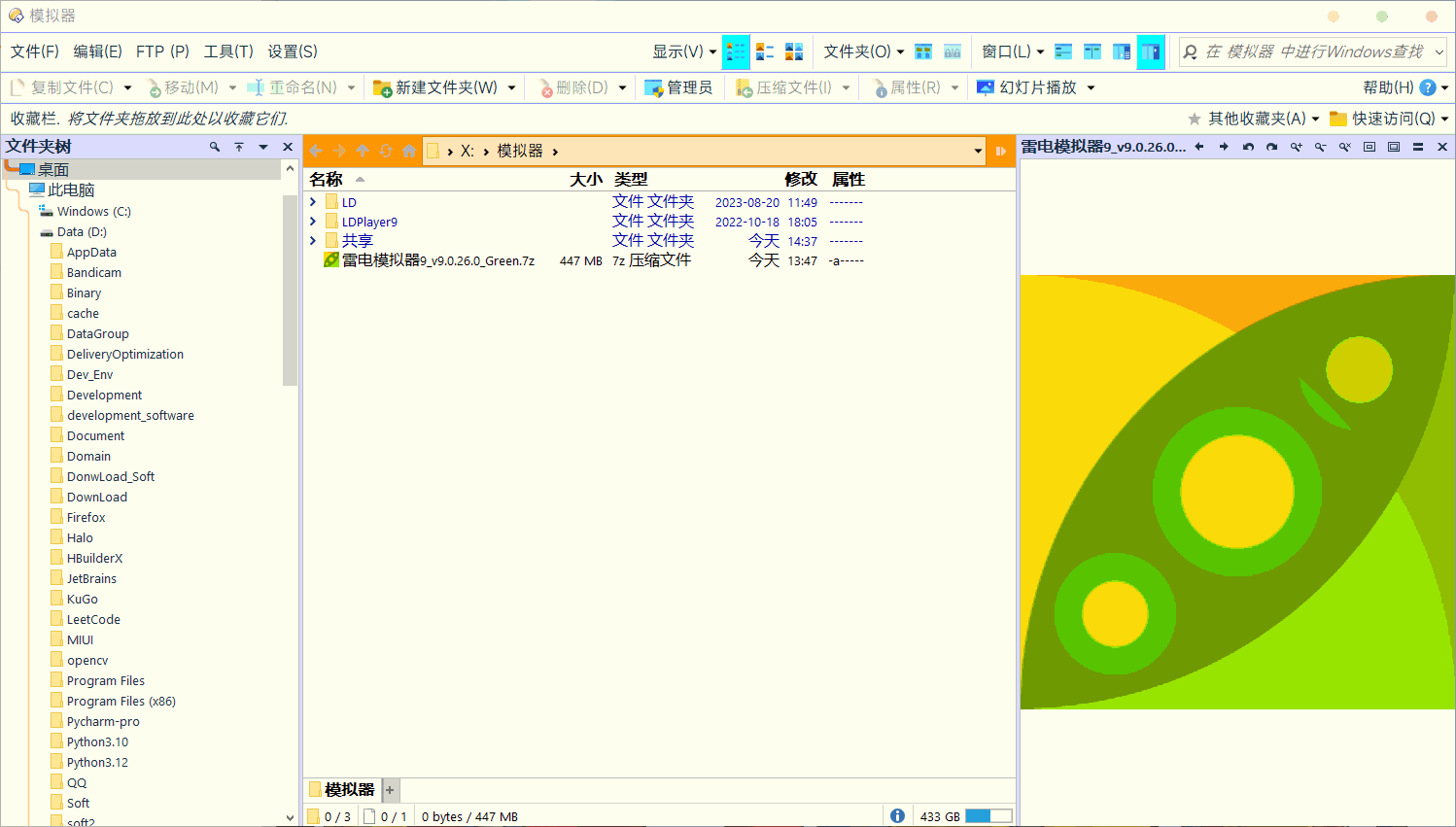Switch to power view mode icon
Image resolution: width=1456 pixels, height=827 pixels.
[x=765, y=52]
